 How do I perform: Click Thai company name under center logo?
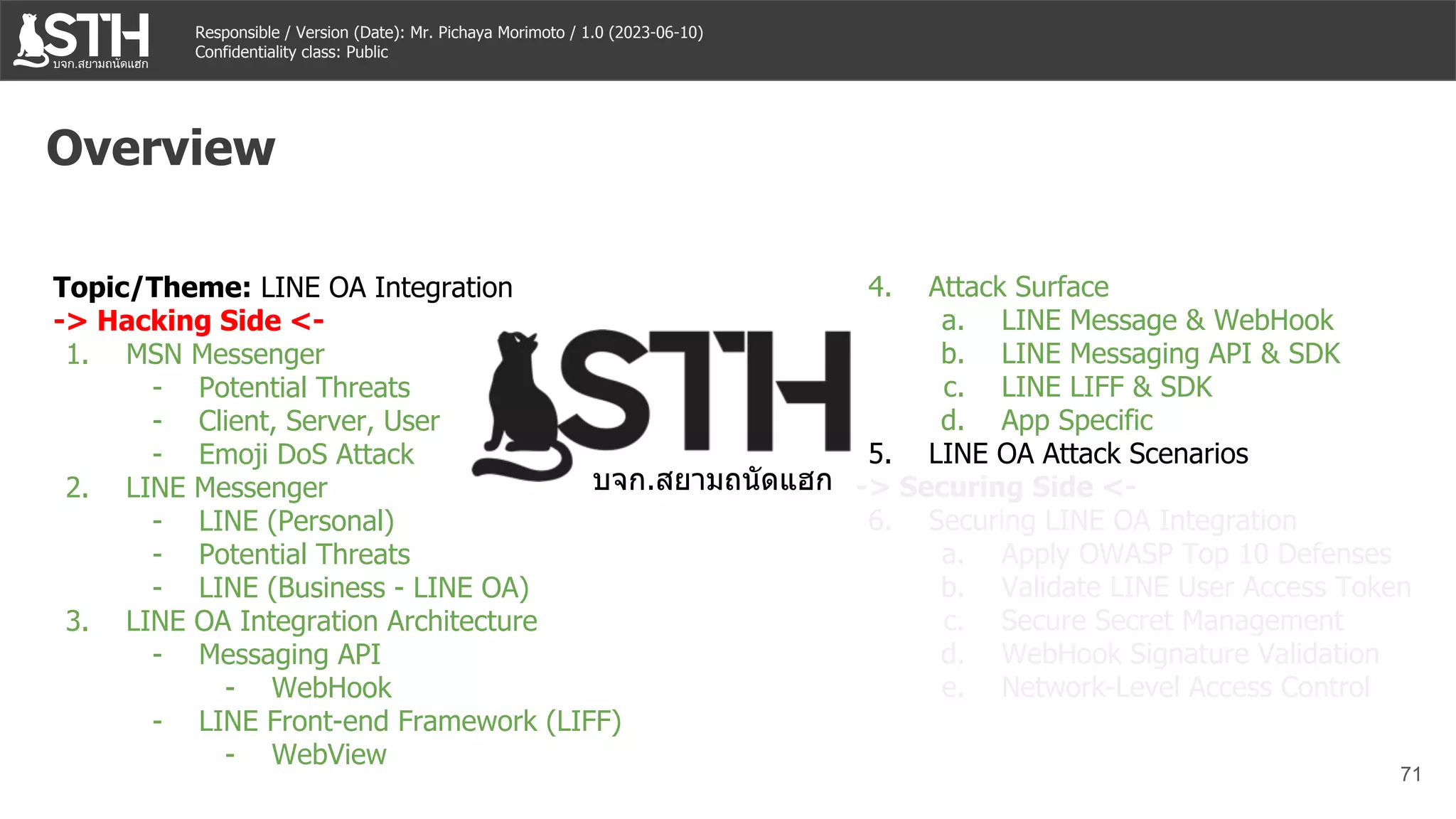tap(712, 480)
